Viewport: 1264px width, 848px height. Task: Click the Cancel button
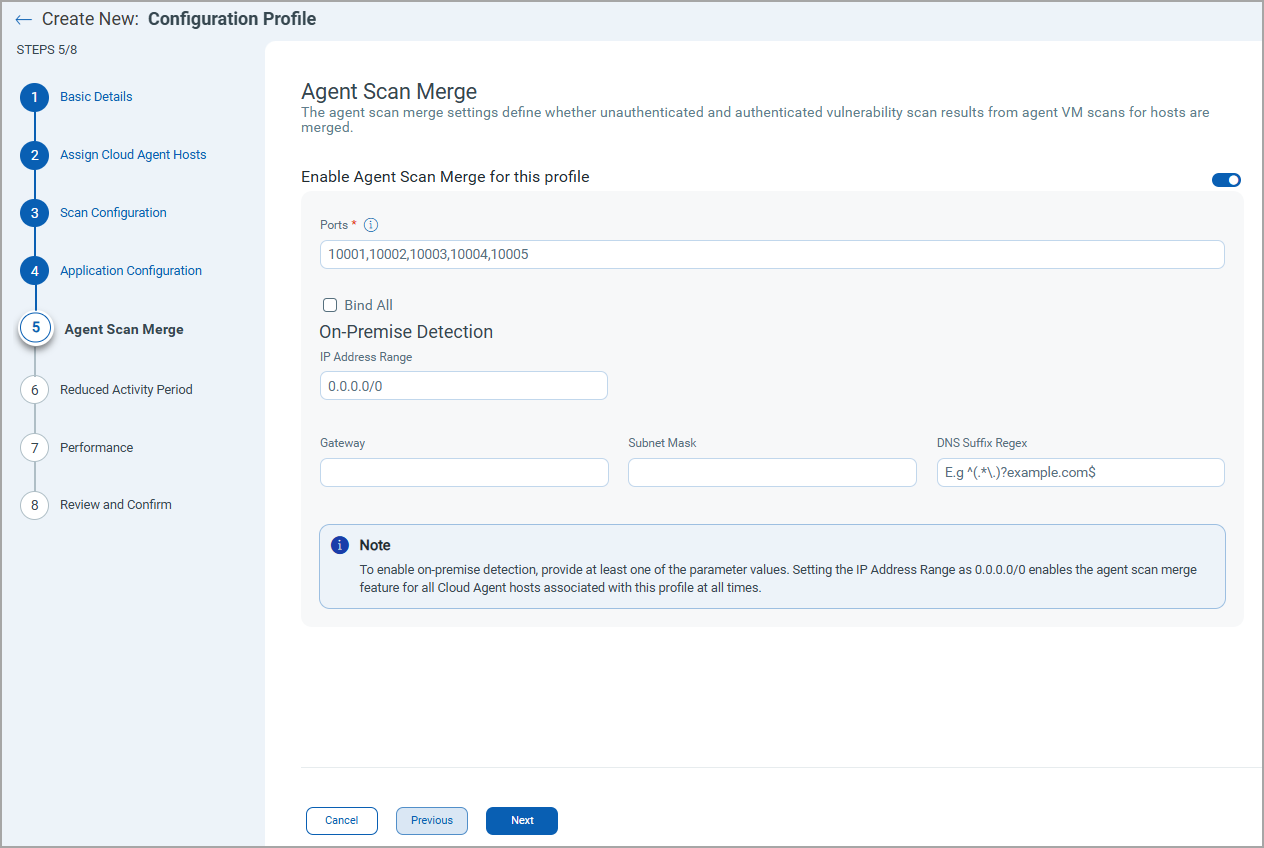341,820
